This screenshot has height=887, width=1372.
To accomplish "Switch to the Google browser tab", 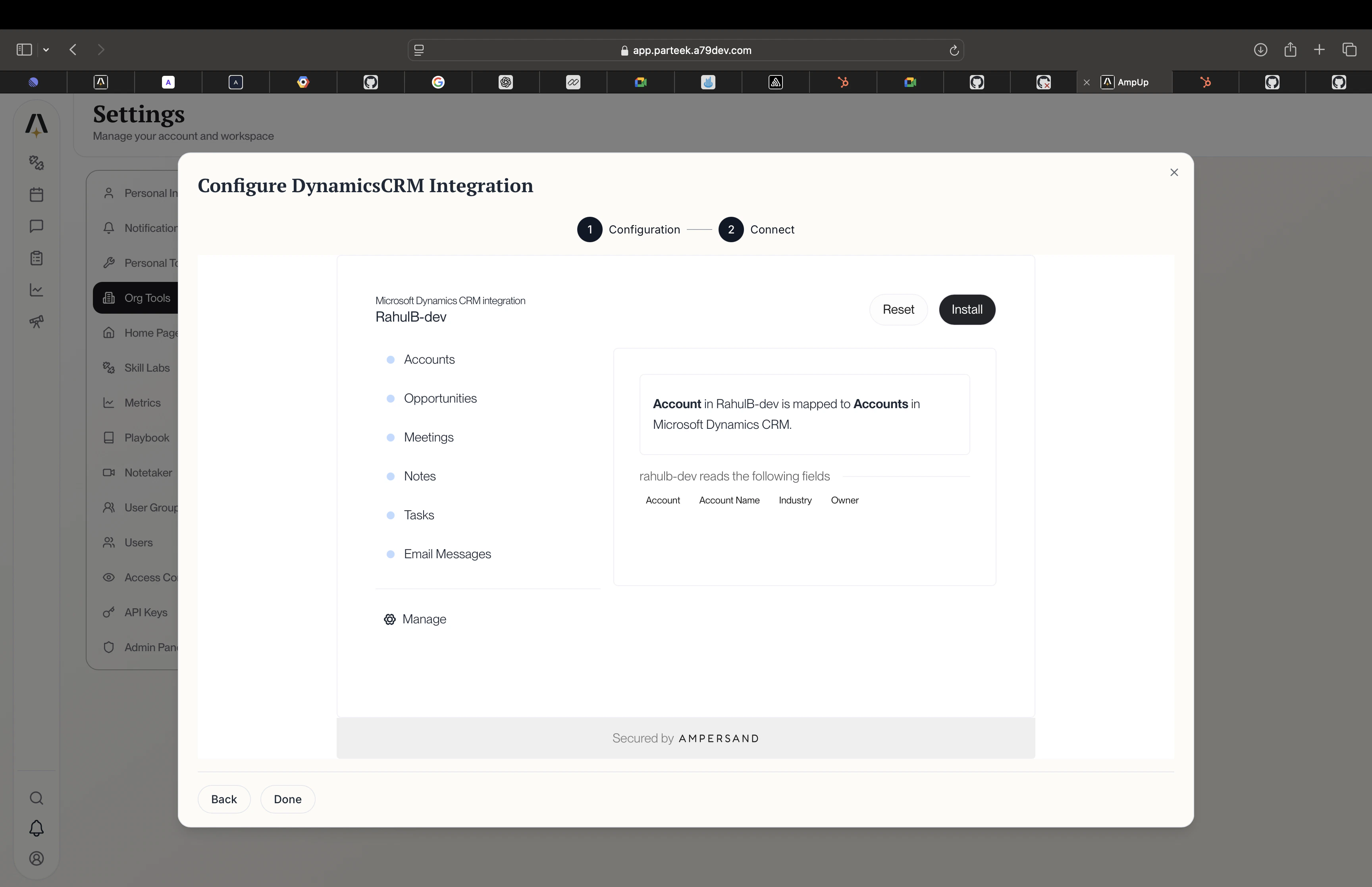I will tap(438, 82).
